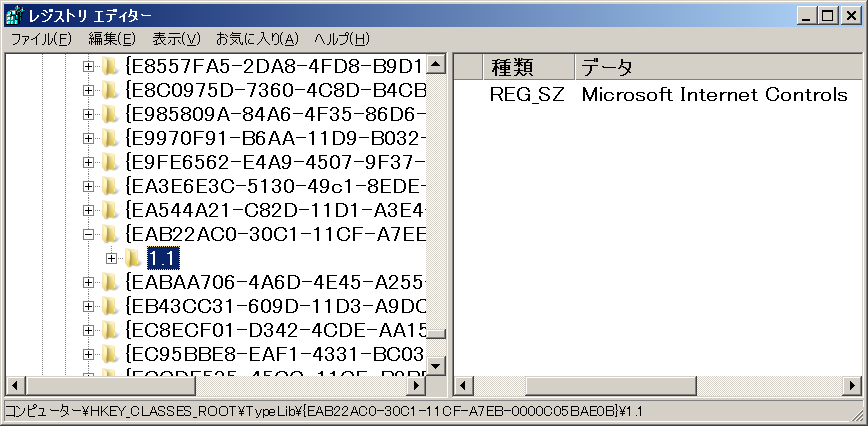
Task: Click the REG_SZ type cell
Action: click(x=526, y=95)
